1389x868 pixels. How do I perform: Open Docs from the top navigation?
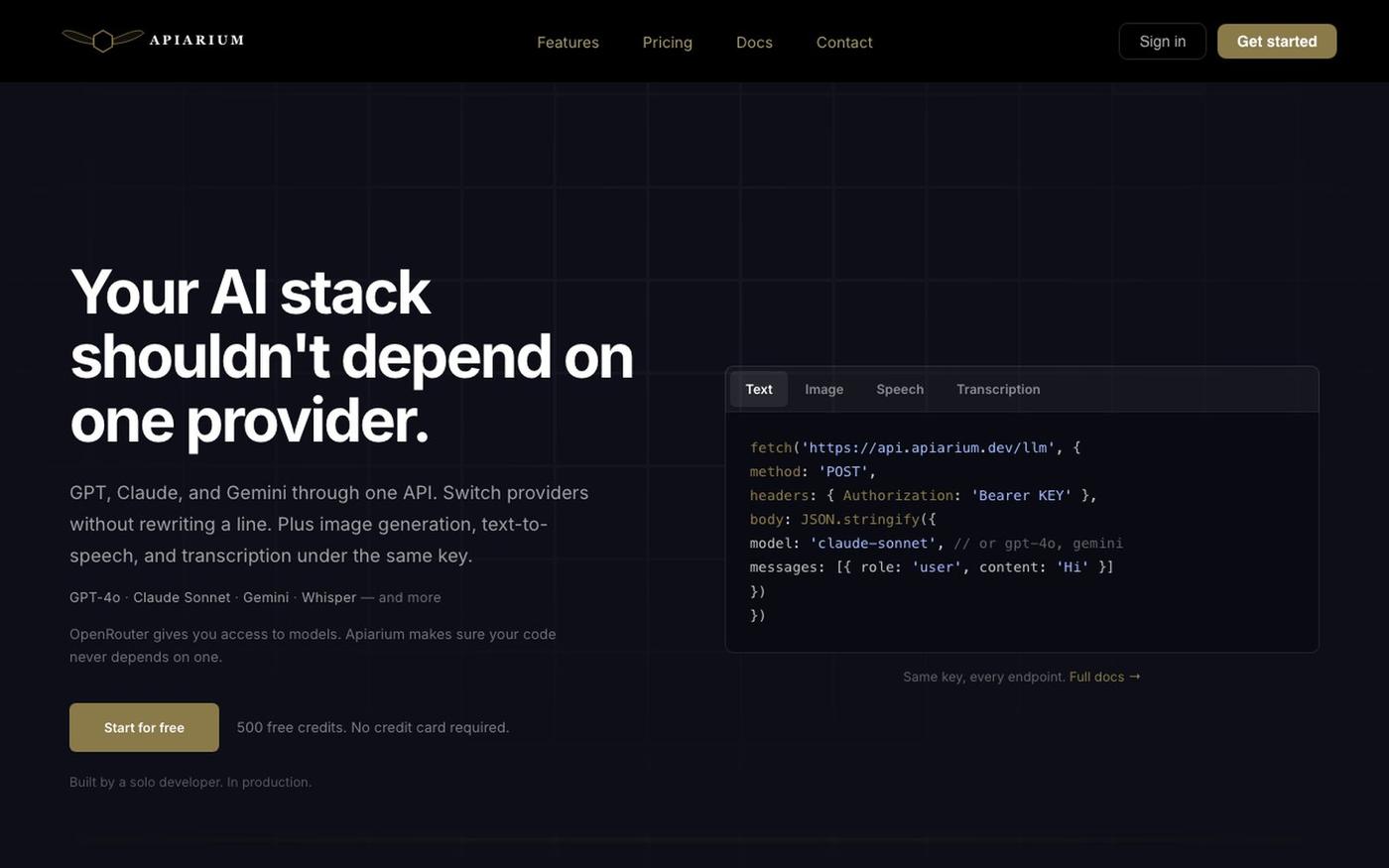pos(754,42)
